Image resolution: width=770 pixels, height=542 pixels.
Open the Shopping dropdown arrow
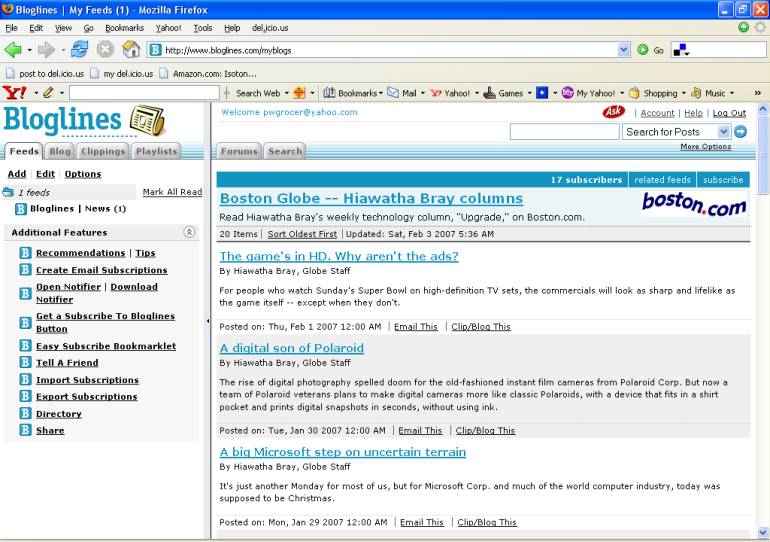point(683,92)
